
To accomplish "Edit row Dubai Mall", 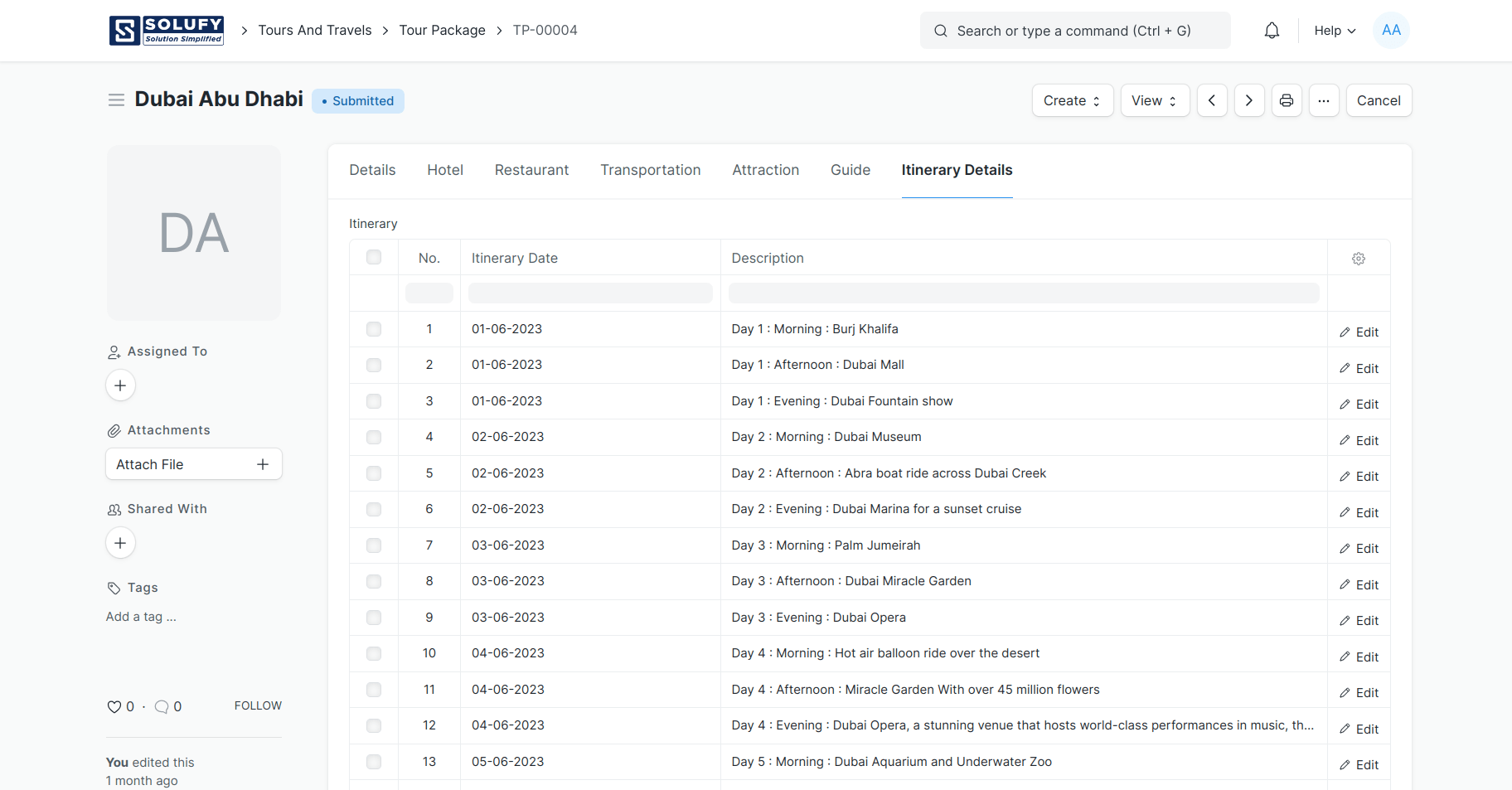I will [x=1359, y=369].
